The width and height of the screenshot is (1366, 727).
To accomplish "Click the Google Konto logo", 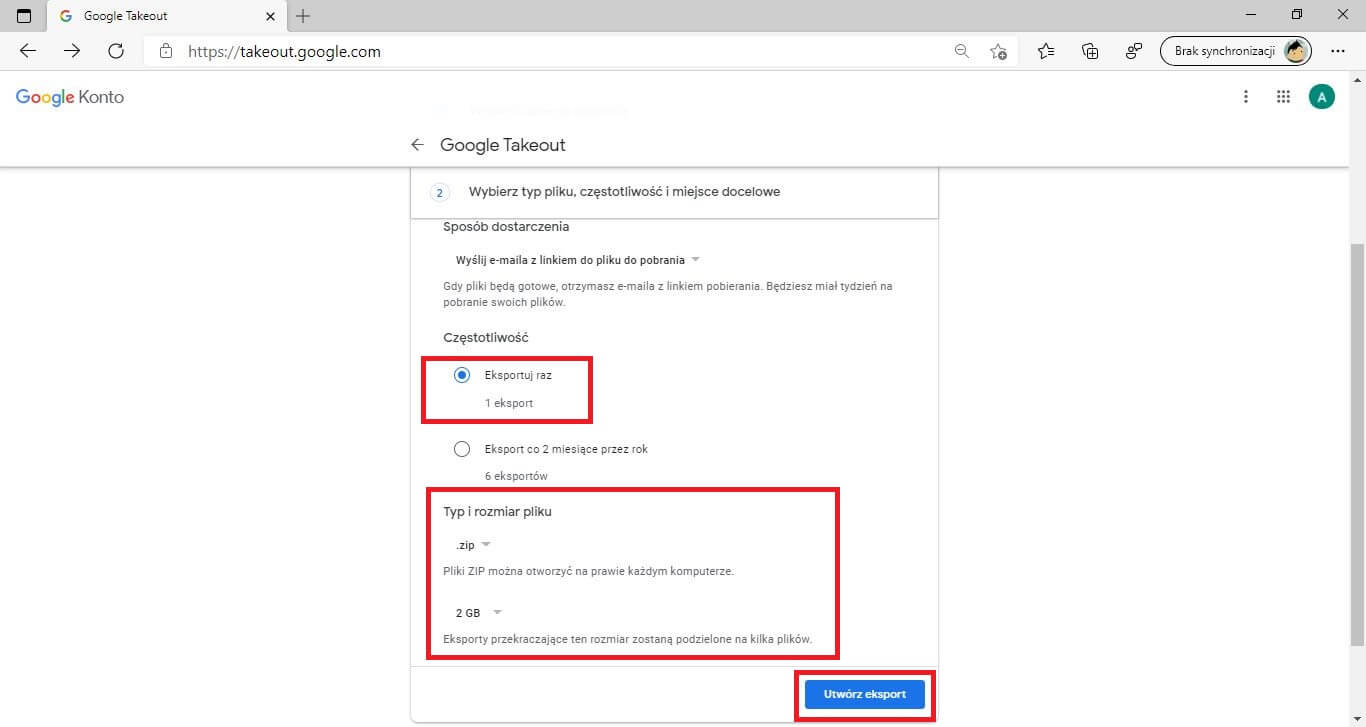I will pos(70,97).
